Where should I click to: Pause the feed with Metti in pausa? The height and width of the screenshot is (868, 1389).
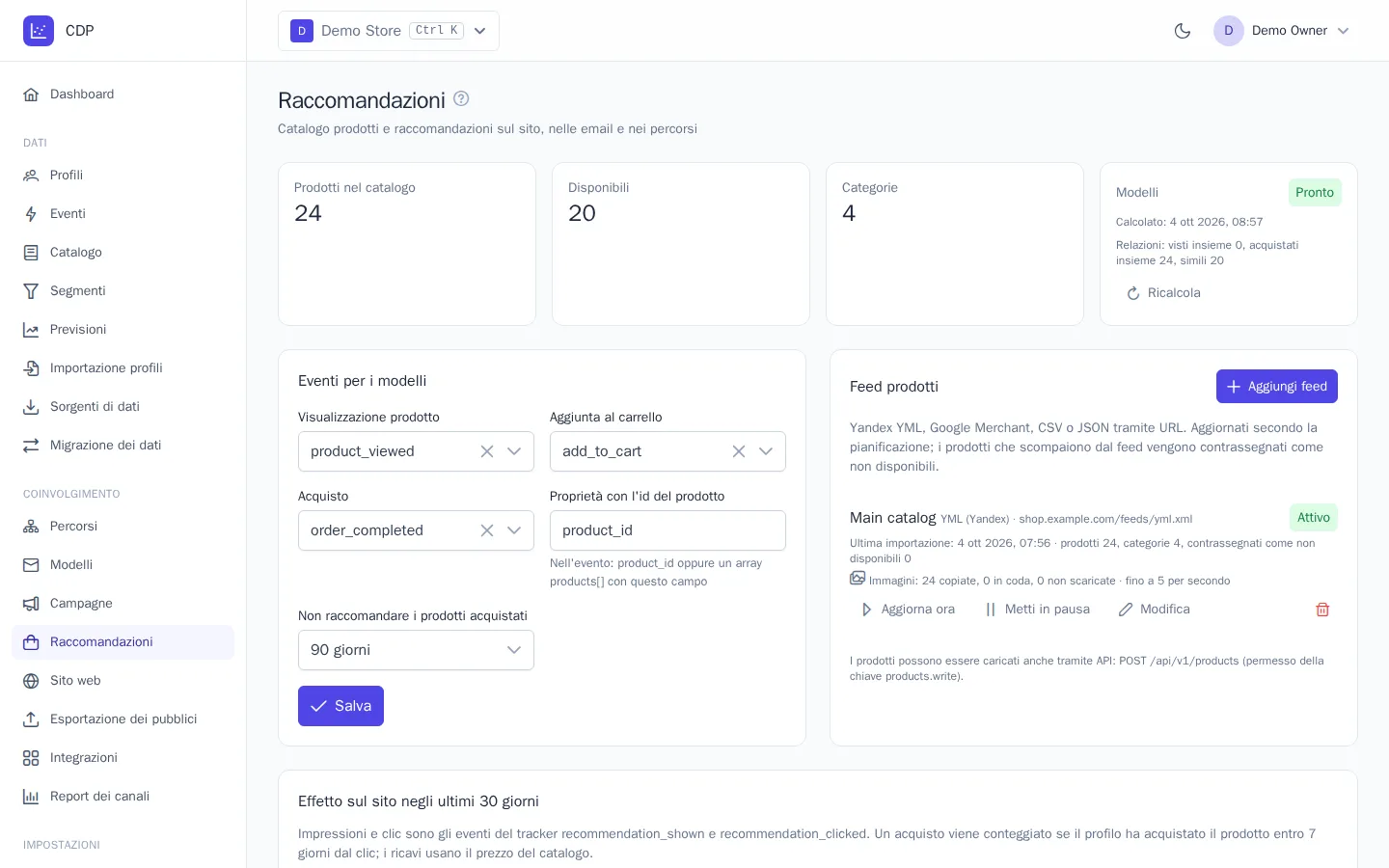(x=1037, y=610)
